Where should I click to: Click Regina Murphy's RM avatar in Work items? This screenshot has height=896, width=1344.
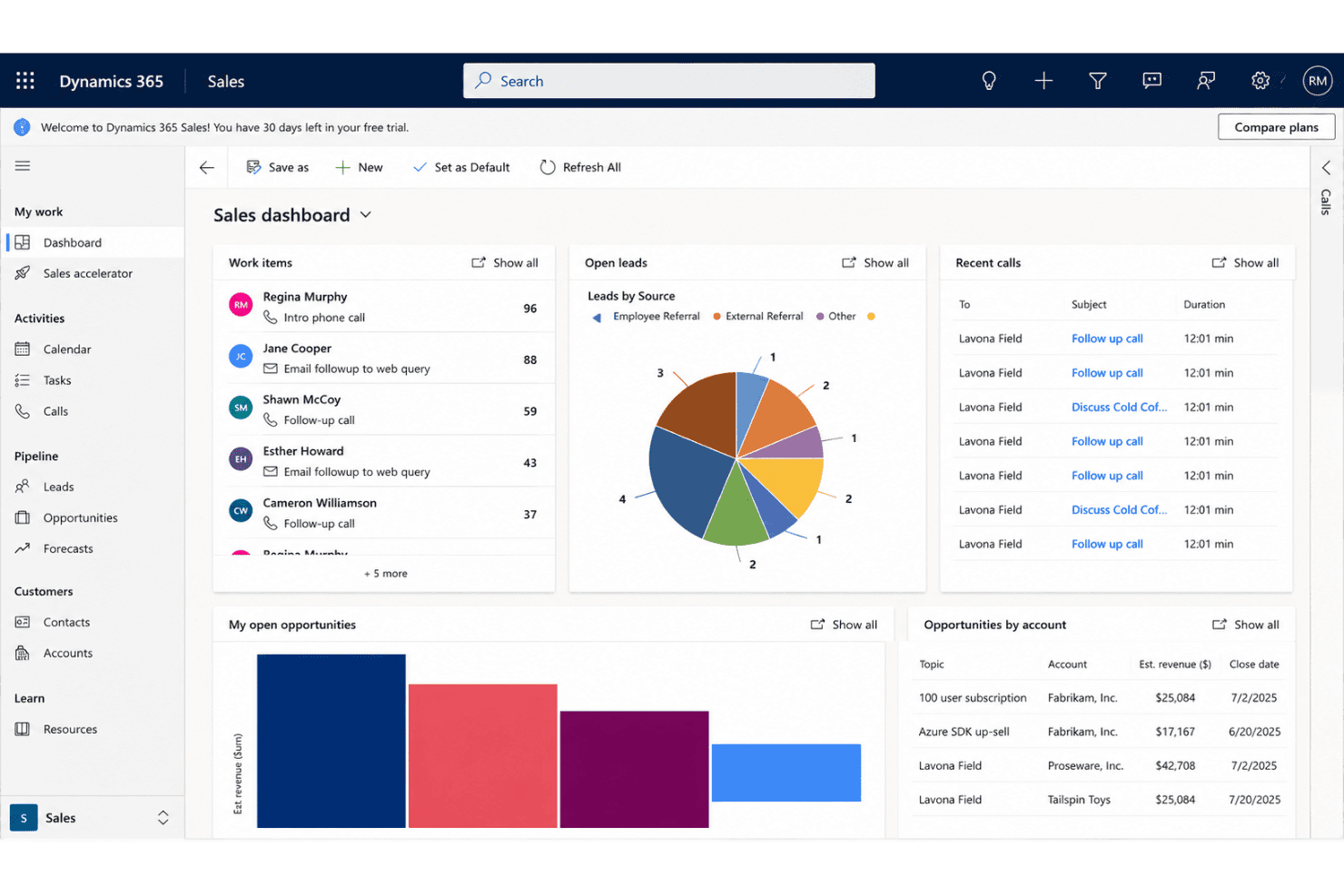241,306
